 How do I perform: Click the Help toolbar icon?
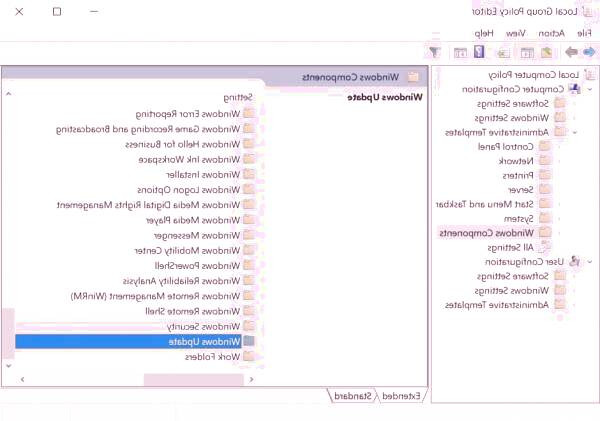(x=480, y=52)
